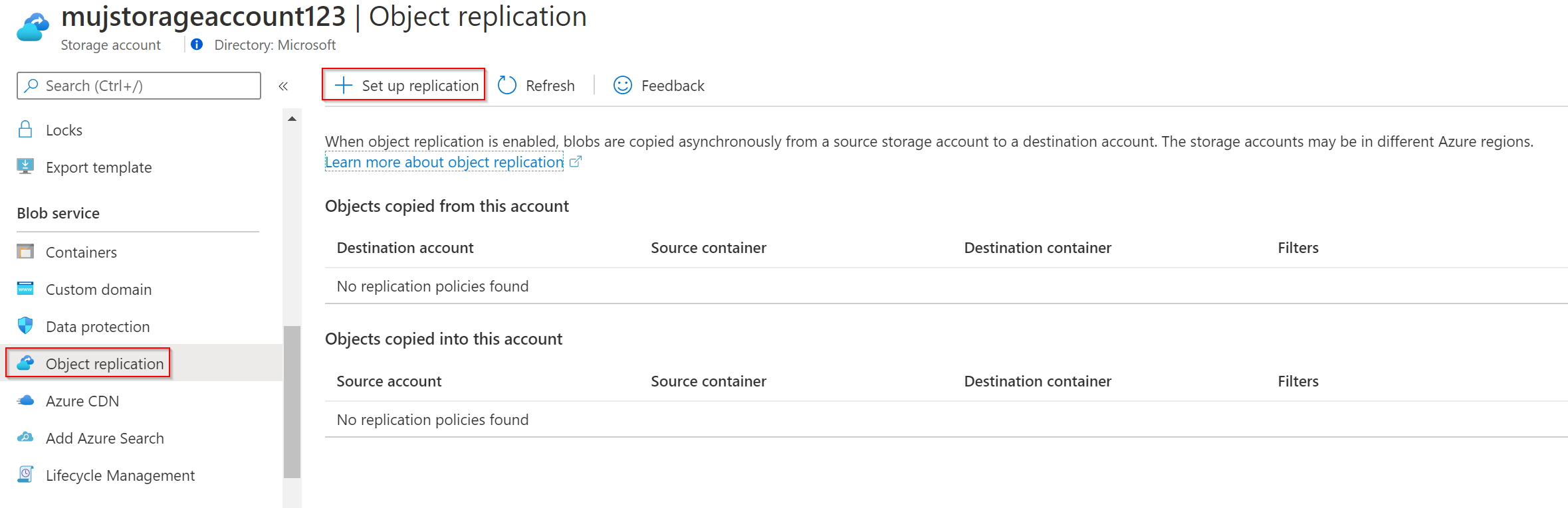Click the Azure CDN cloud icon
1568x508 pixels.
tap(25, 400)
